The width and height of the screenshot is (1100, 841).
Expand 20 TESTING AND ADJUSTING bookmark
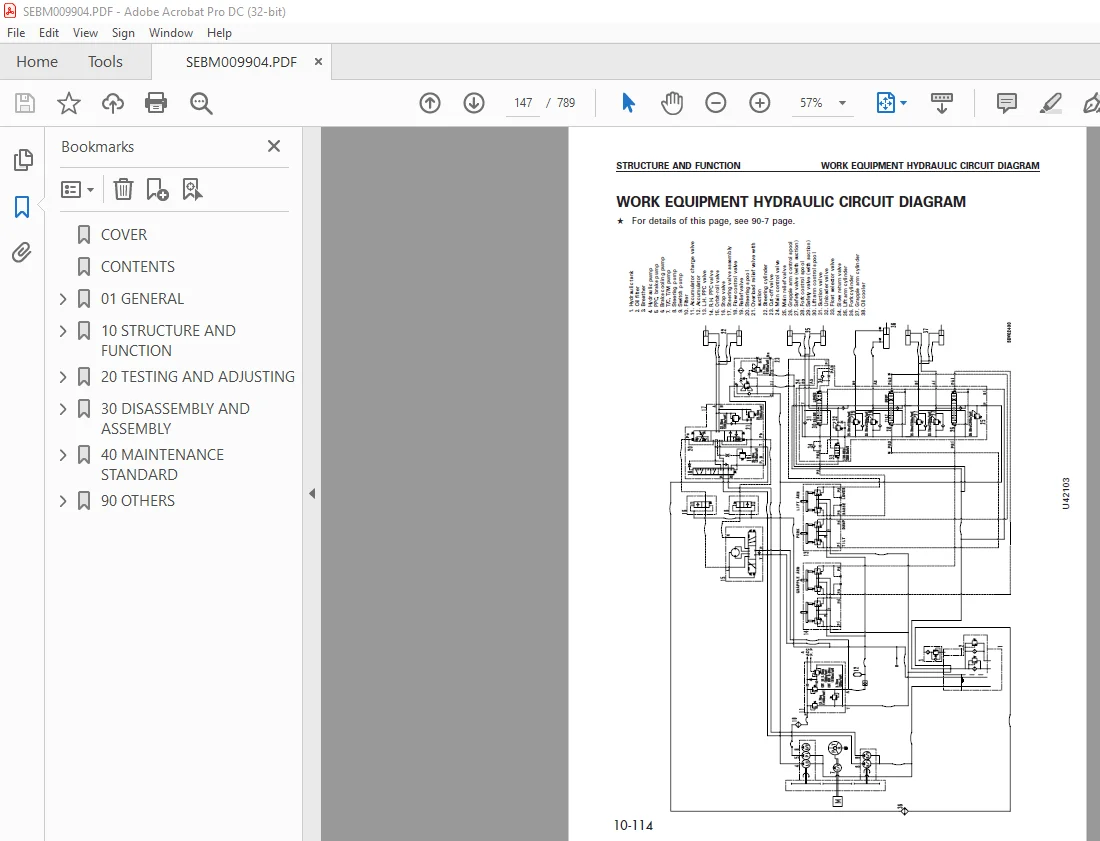(x=63, y=377)
